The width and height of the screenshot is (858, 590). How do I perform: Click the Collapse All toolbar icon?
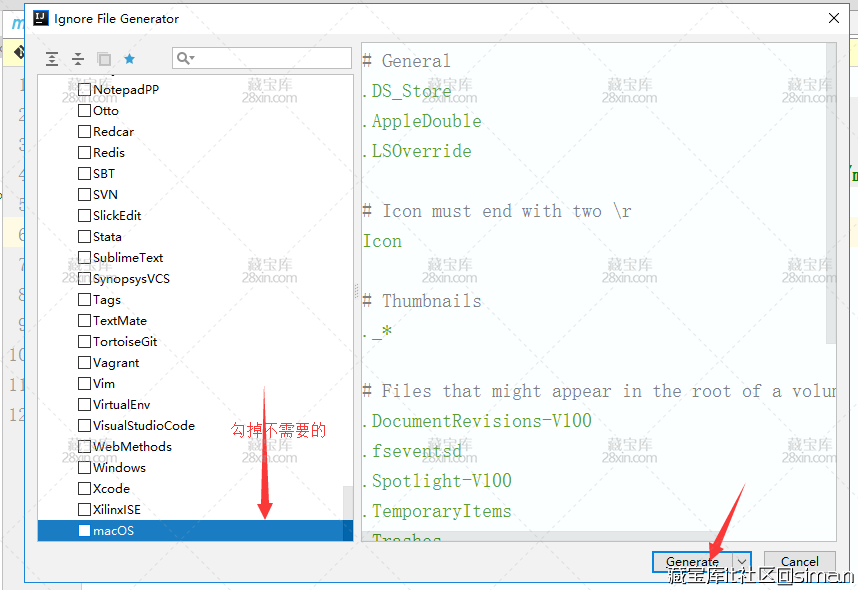pyautogui.click(x=77, y=59)
